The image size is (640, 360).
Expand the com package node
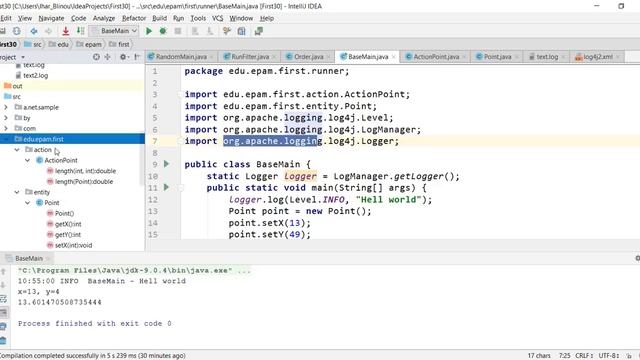tap(6, 129)
